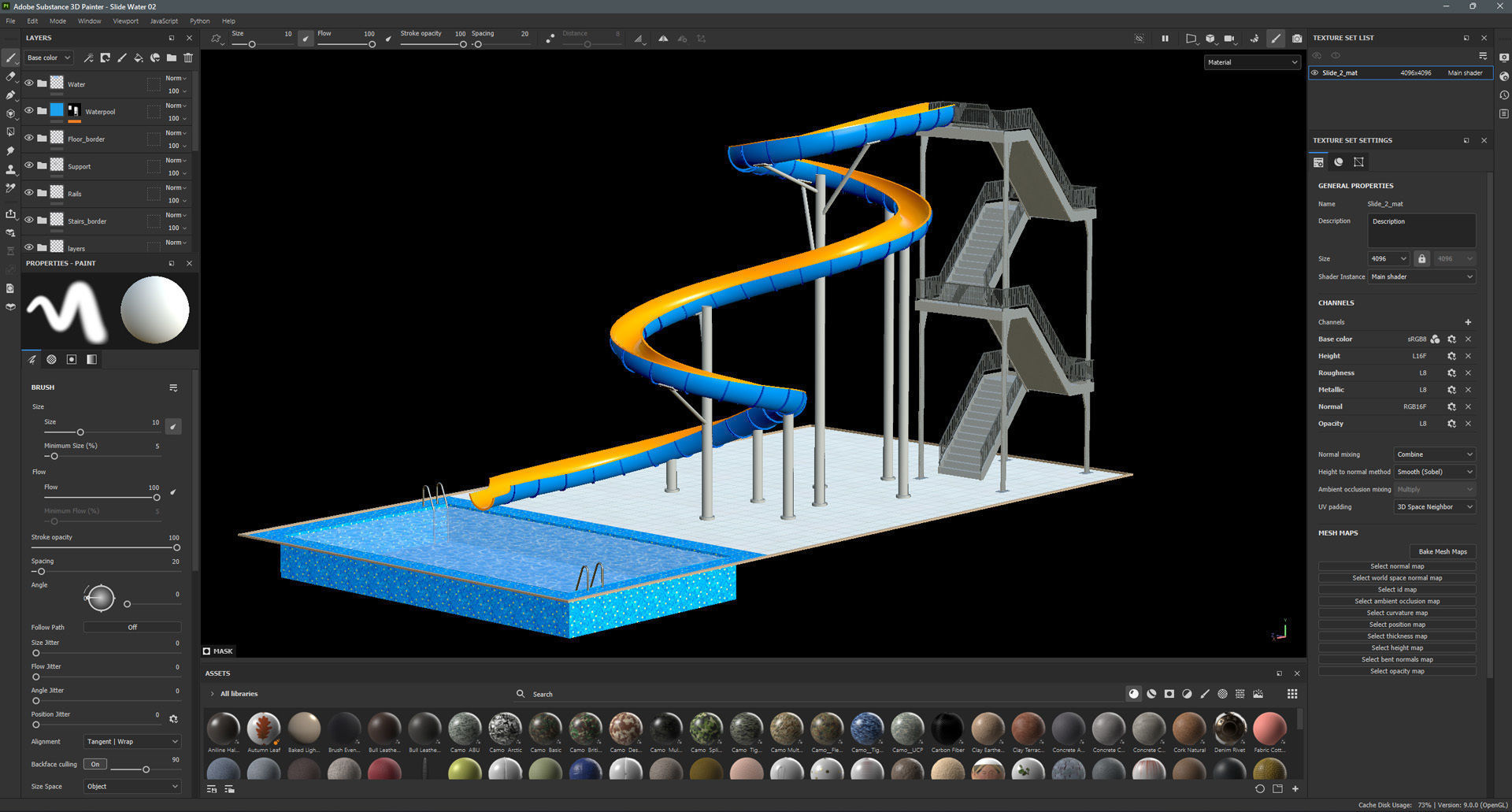
Task: Hide the Floor_border layer
Action: pos(29,138)
